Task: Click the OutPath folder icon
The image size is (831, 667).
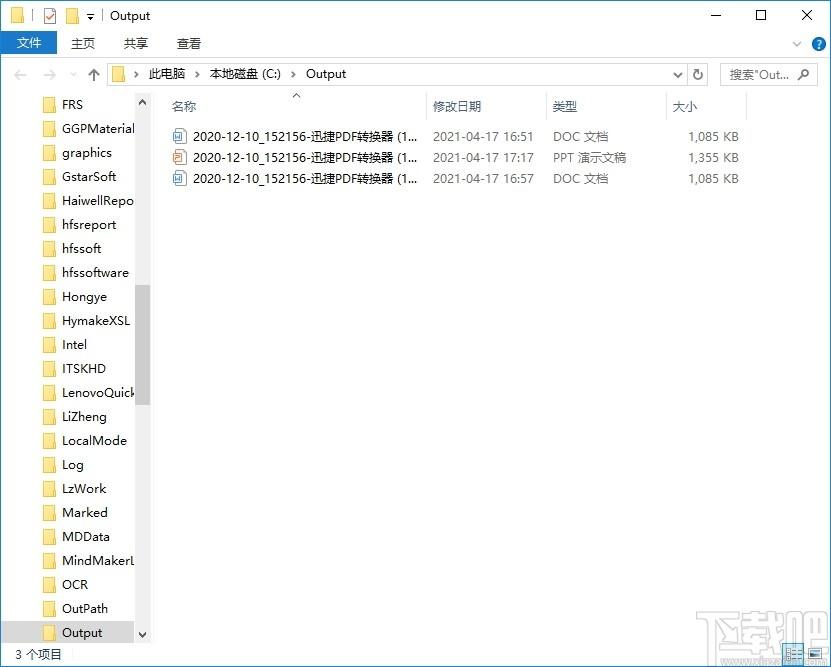Action: 49,609
